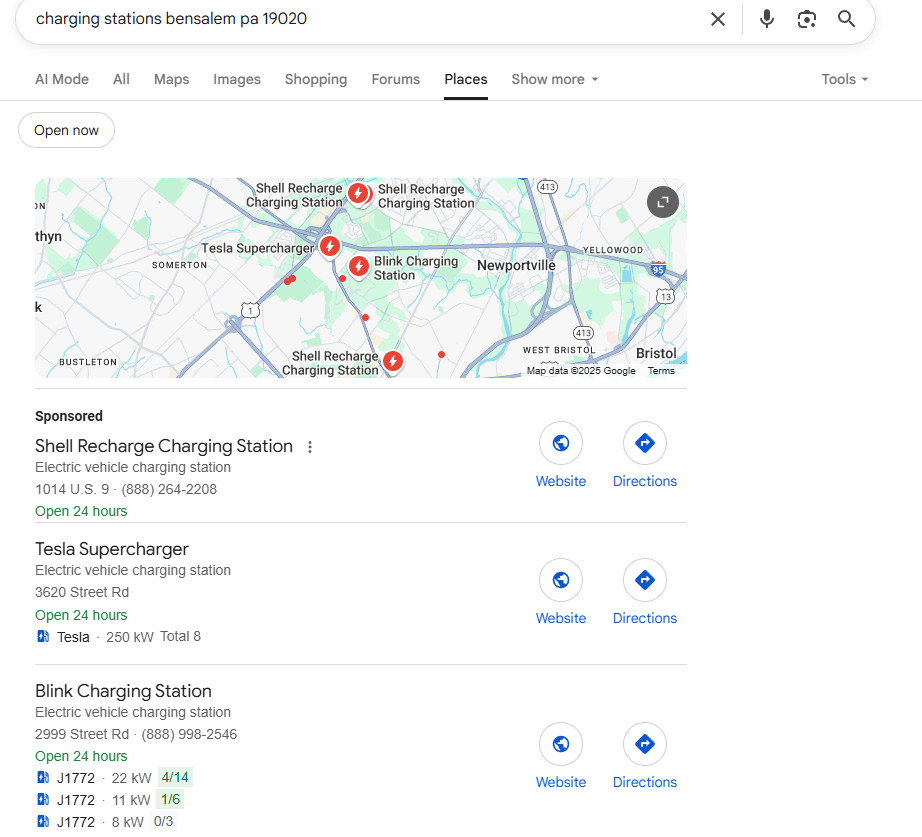Open Shell Recharge sponsored listing options menu
Screen dimensions: 922x837
pos(310,447)
